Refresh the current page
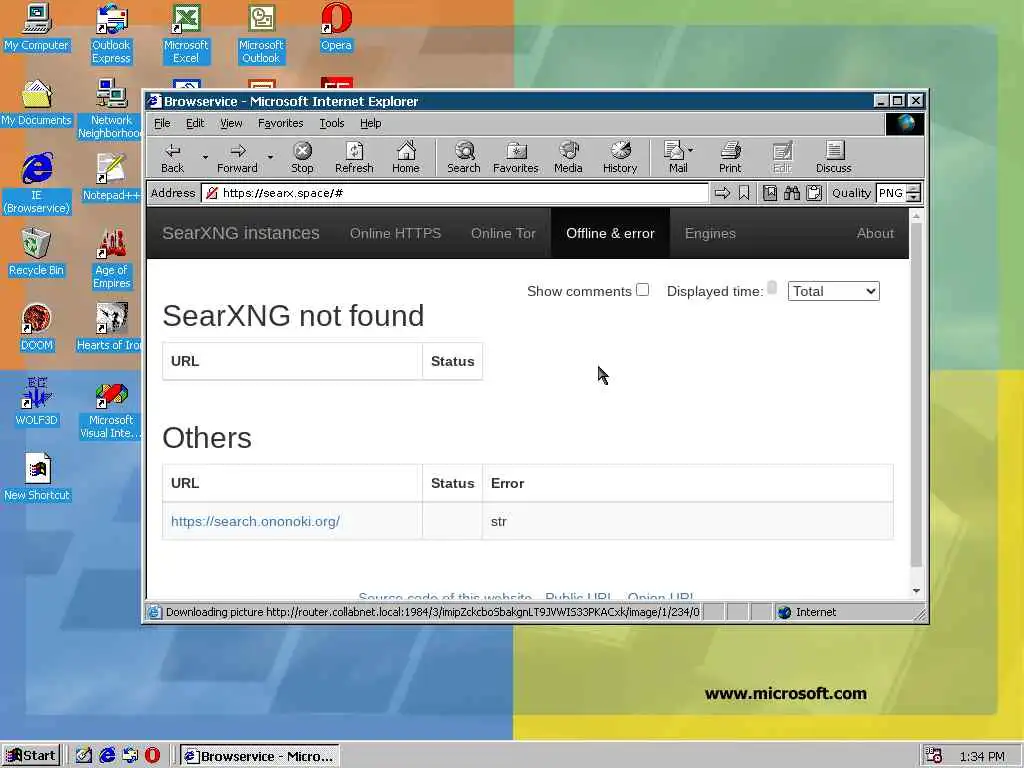1024x768 pixels. point(354,158)
